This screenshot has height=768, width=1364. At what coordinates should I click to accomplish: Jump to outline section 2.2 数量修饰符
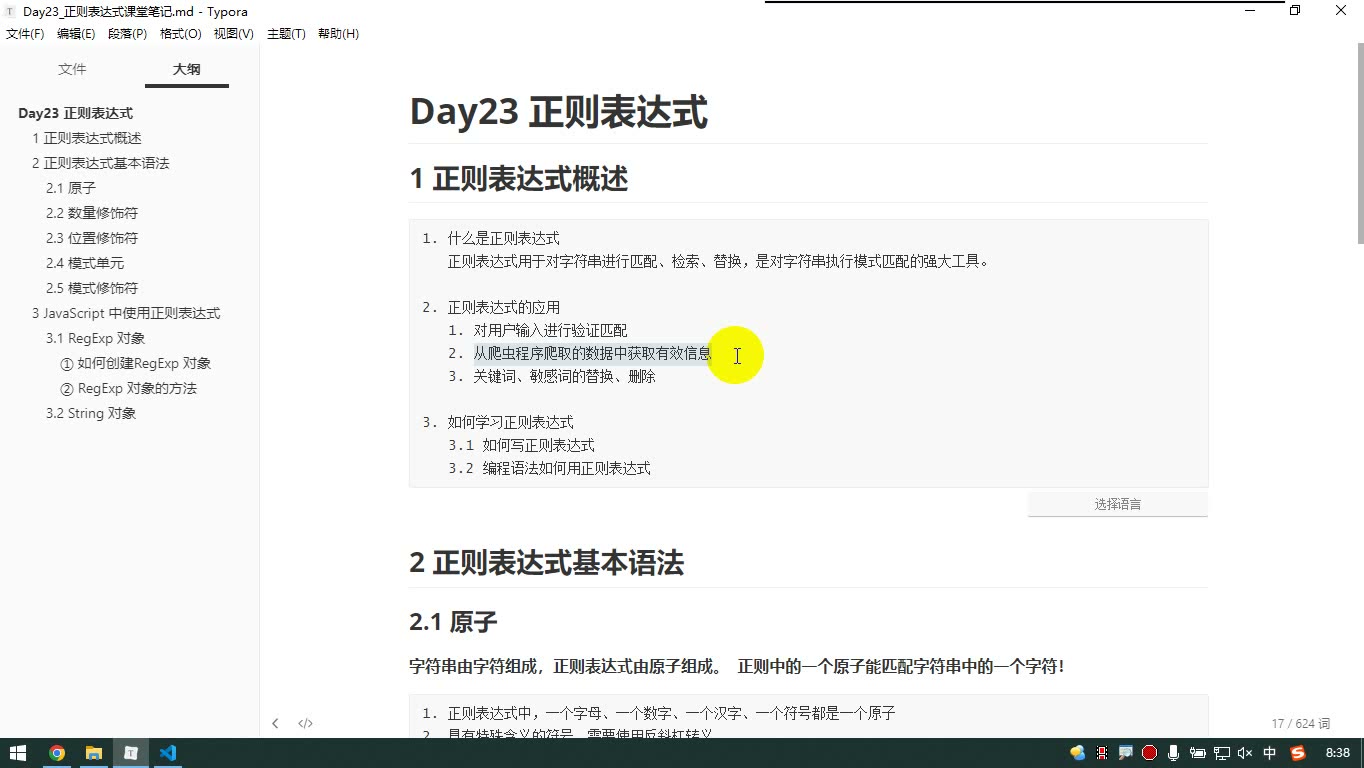point(92,213)
